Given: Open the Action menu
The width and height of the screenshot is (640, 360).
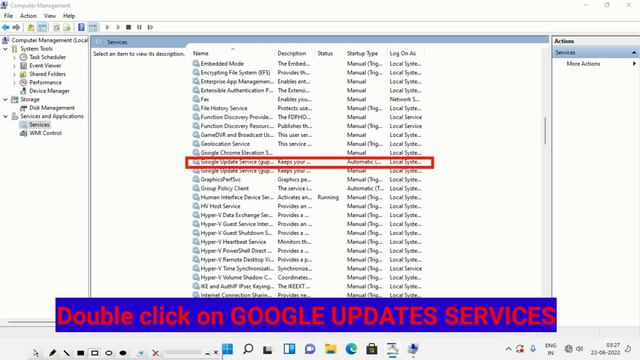Looking at the screenshot, I should (28, 16).
